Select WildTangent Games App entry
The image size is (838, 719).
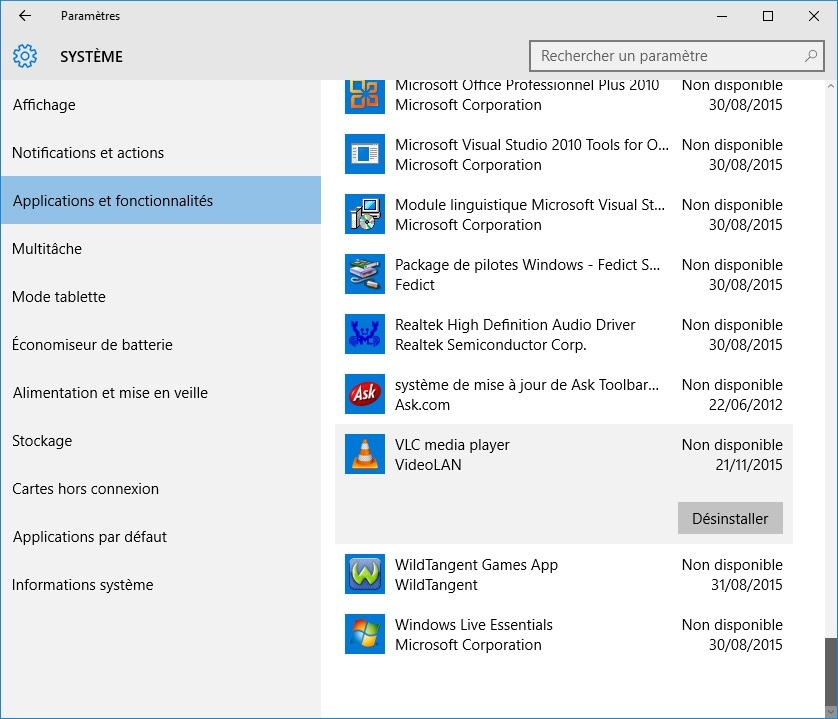point(564,574)
